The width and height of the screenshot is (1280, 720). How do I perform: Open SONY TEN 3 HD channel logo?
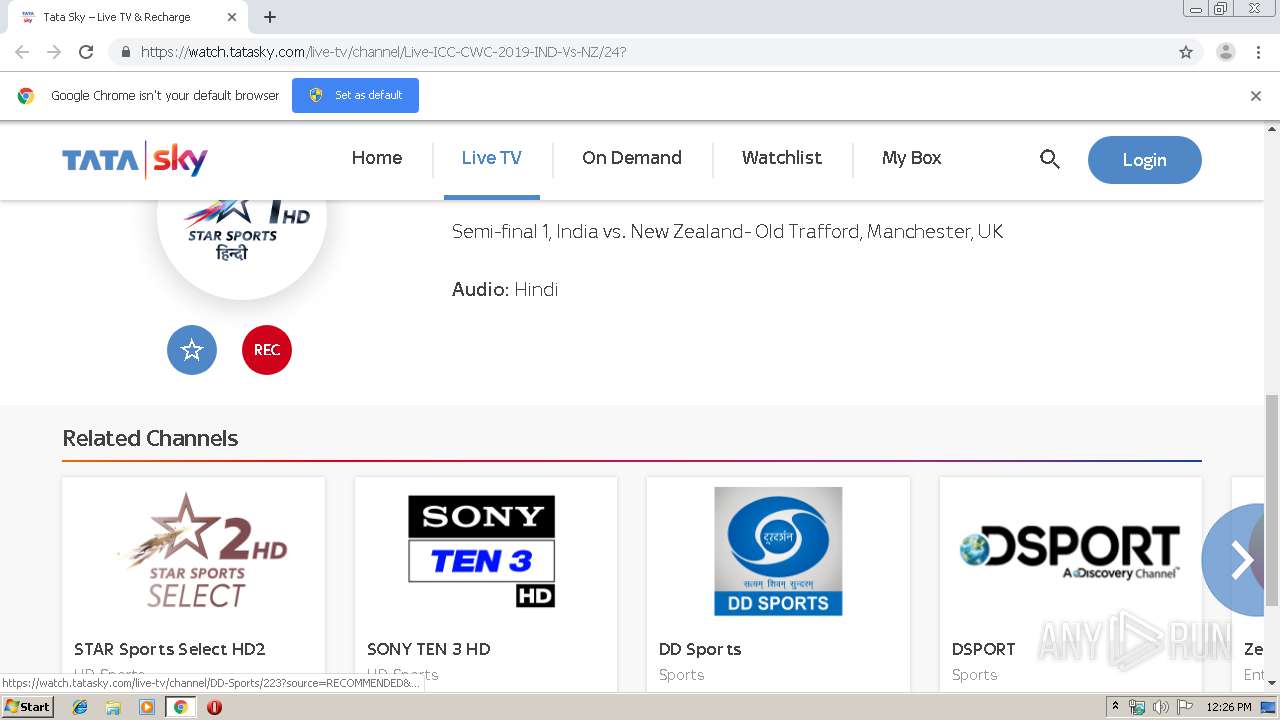pyautogui.click(x=481, y=551)
